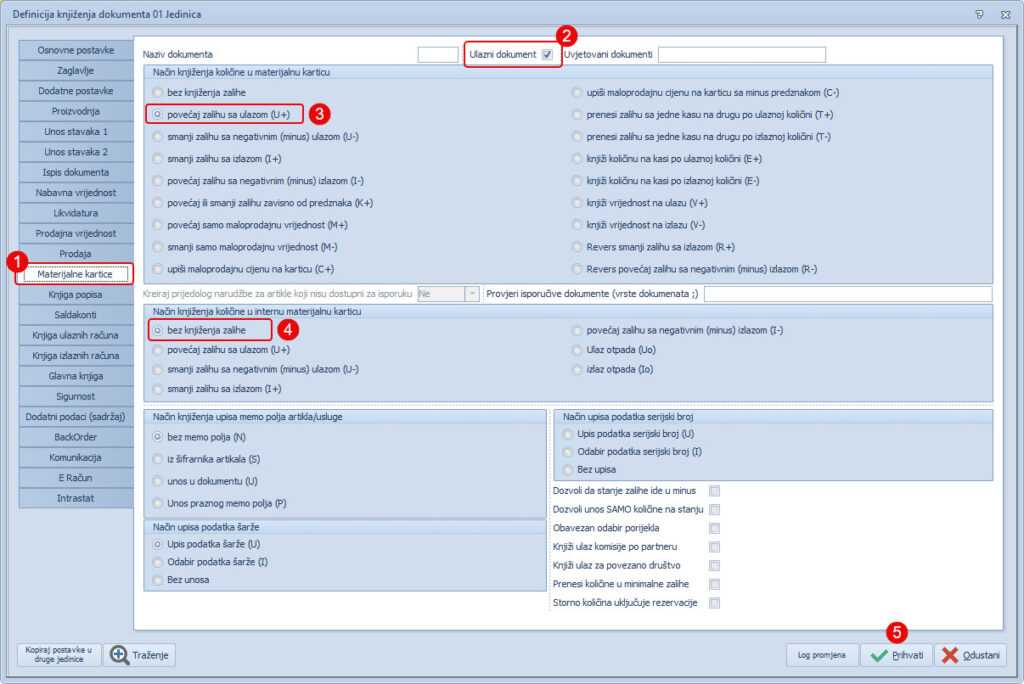Image resolution: width=1024 pixels, height=684 pixels.
Task: Confirm with the green checkmark Prihvati button
Action: (x=897, y=655)
